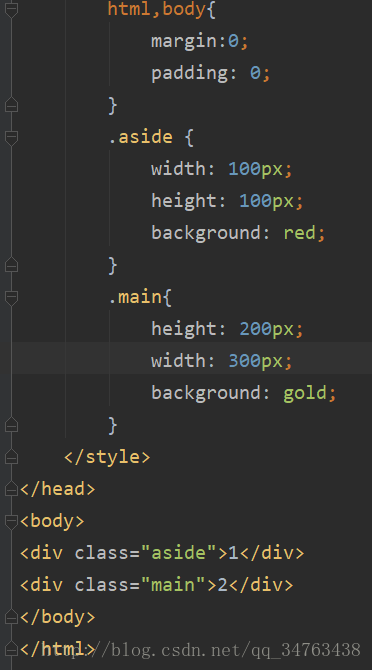Click the padding: 0; declaration
The height and width of the screenshot is (670, 372).
click(x=211, y=73)
